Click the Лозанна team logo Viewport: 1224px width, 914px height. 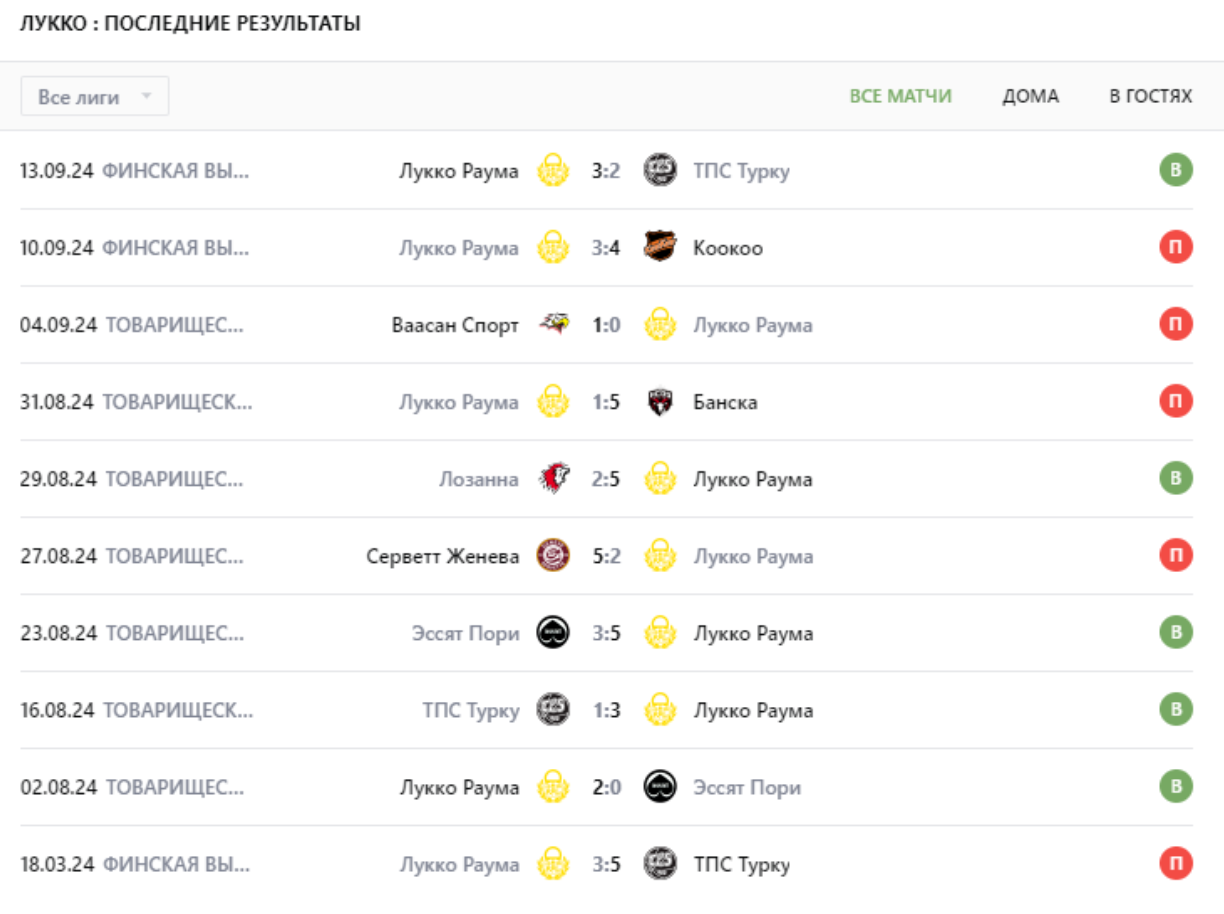point(553,478)
